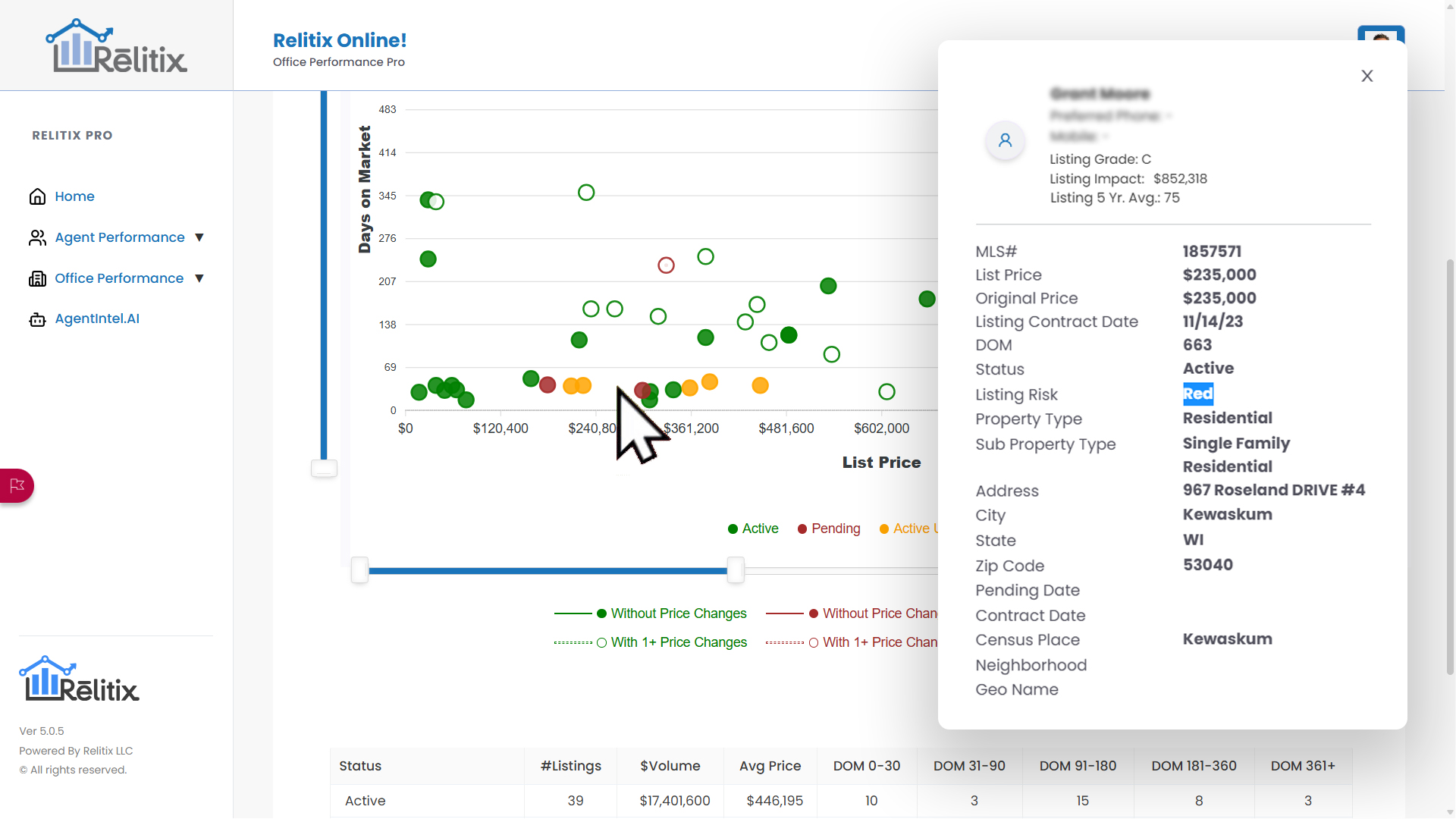Click the Home house icon in sidebar
This screenshot has height=819, width=1456.
point(37,197)
